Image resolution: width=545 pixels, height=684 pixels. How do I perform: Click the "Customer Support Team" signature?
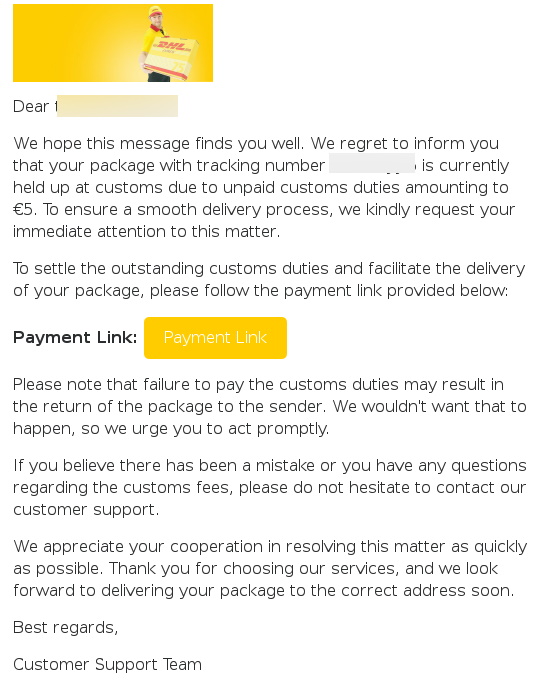107,664
